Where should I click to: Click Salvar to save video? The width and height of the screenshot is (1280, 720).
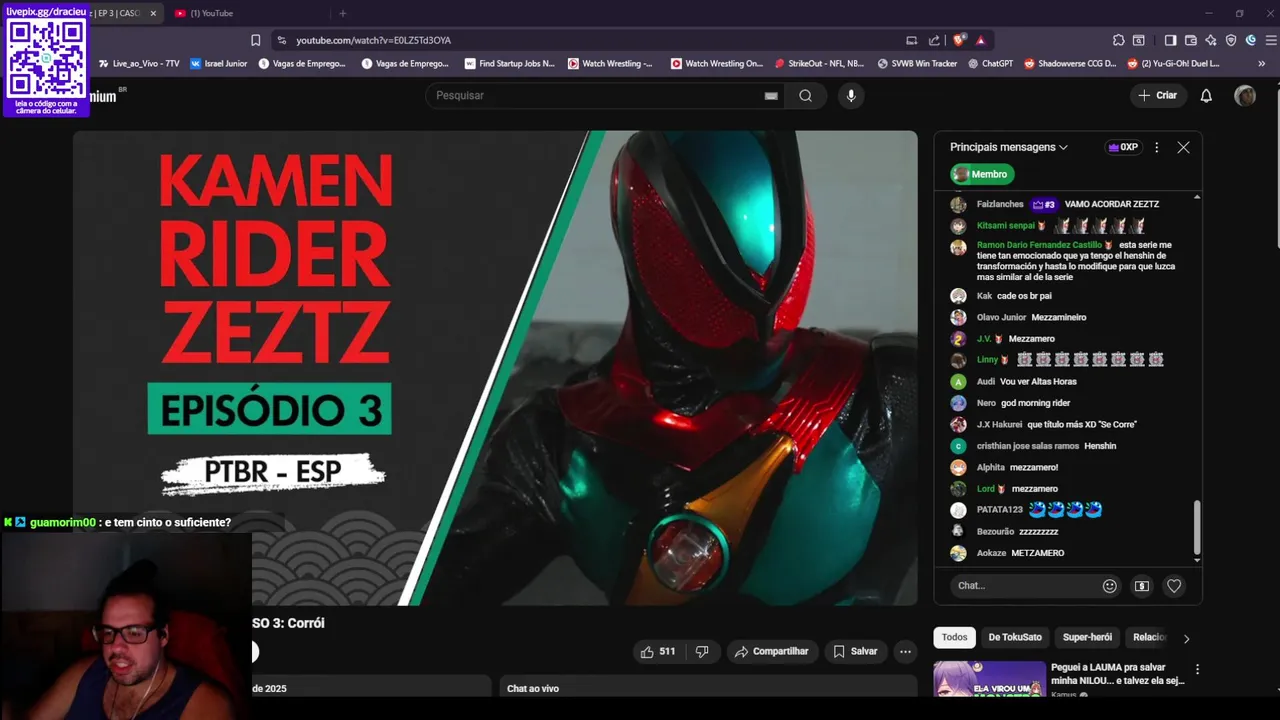click(x=855, y=651)
